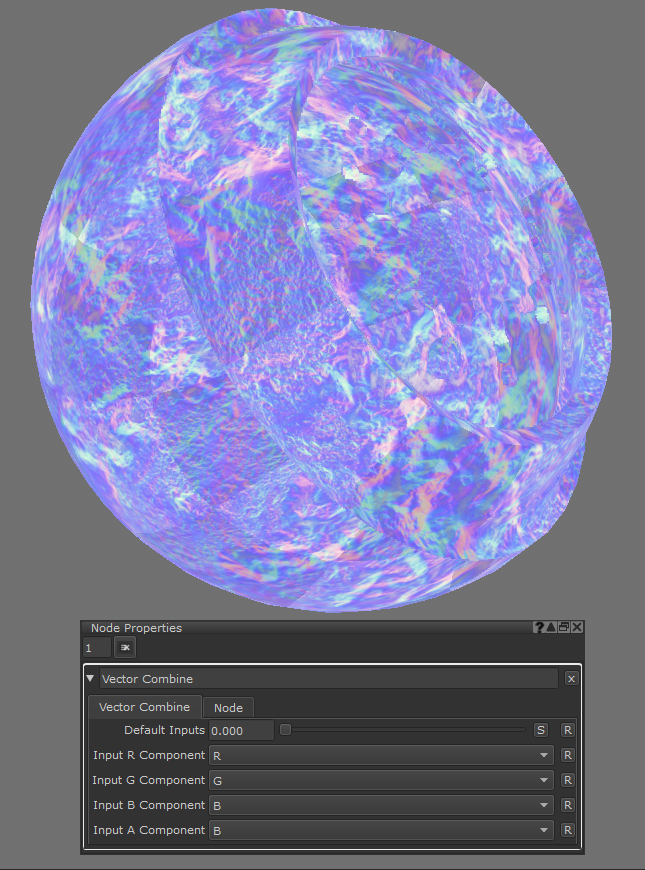This screenshot has height=870, width=645.
Task: Open the Node Properties help icon
Action: click(x=539, y=627)
